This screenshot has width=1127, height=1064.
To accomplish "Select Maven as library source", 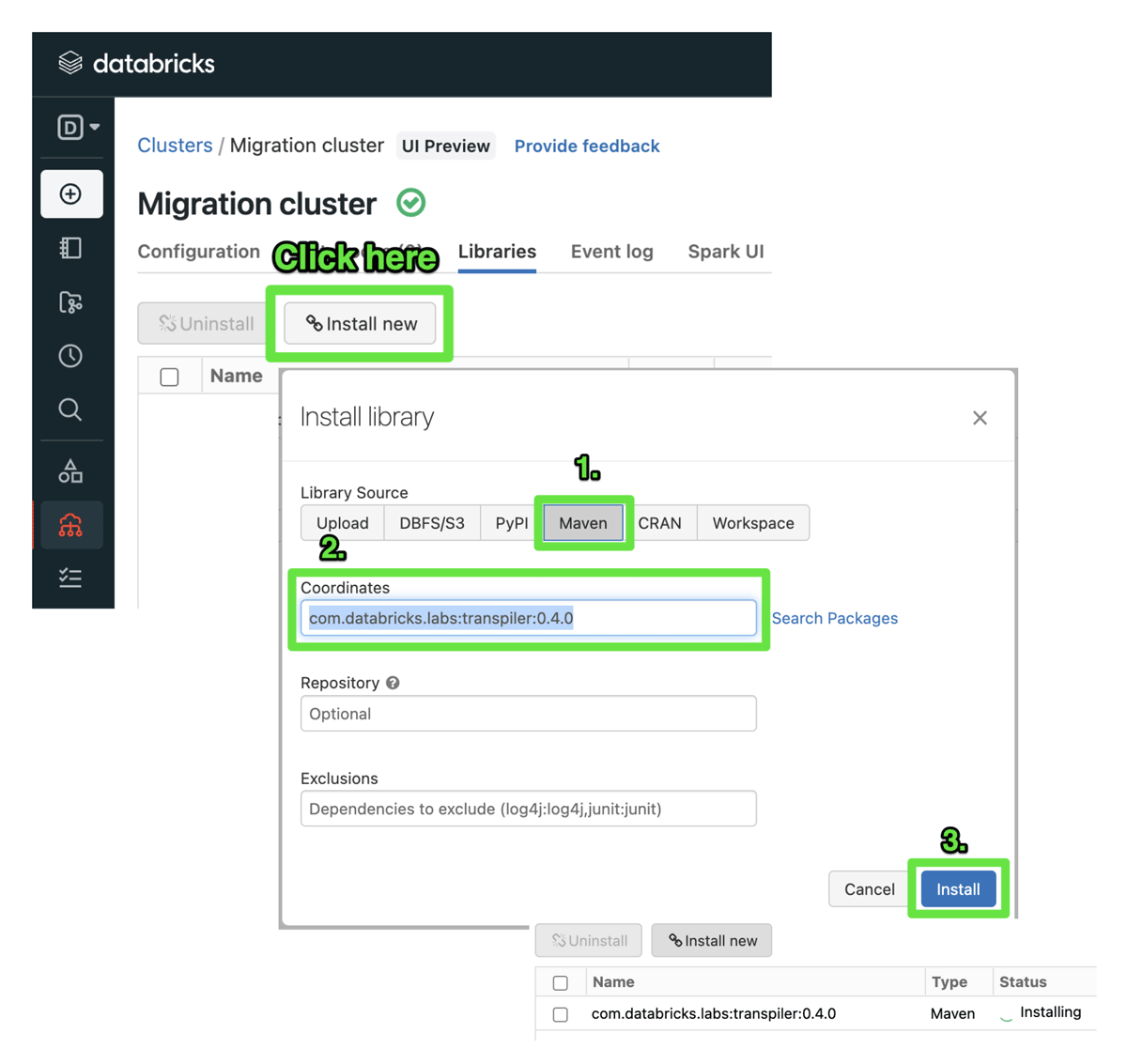I will [583, 523].
